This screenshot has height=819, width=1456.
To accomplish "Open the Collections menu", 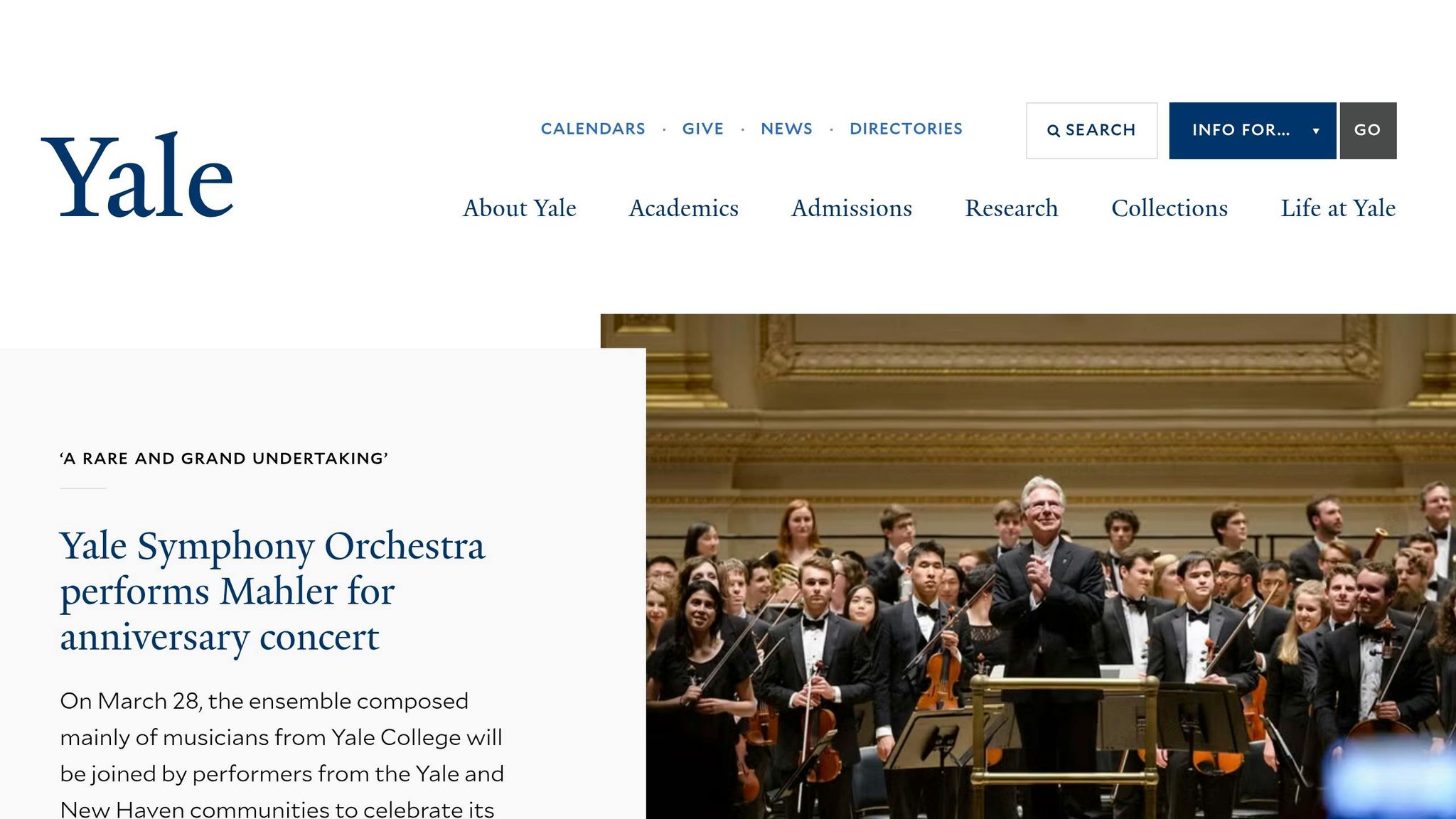I will [x=1169, y=208].
